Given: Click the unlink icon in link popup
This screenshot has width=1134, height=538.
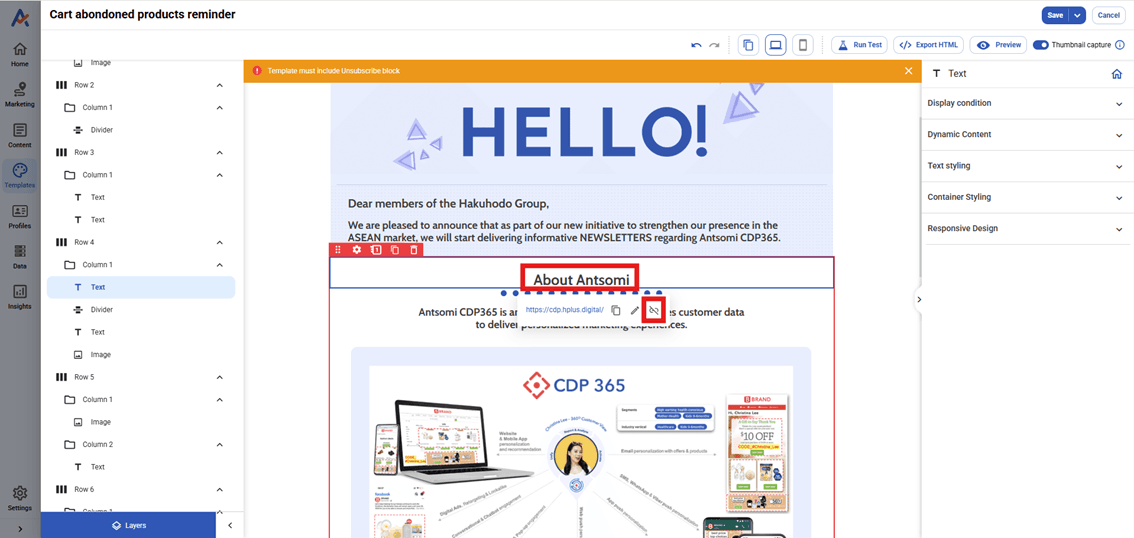Looking at the screenshot, I should [x=653, y=311].
